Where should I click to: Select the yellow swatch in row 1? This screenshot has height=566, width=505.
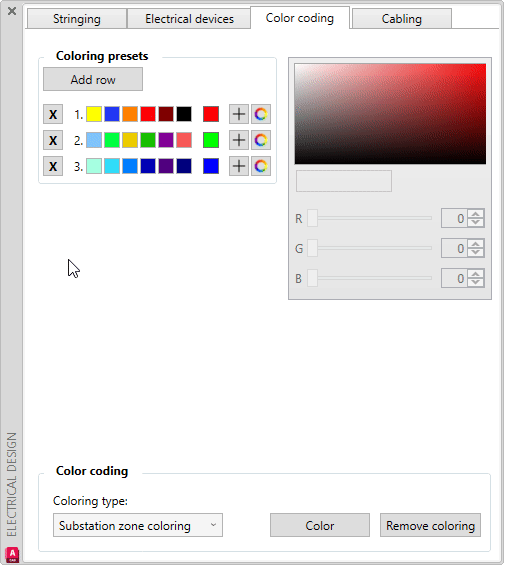click(94, 114)
